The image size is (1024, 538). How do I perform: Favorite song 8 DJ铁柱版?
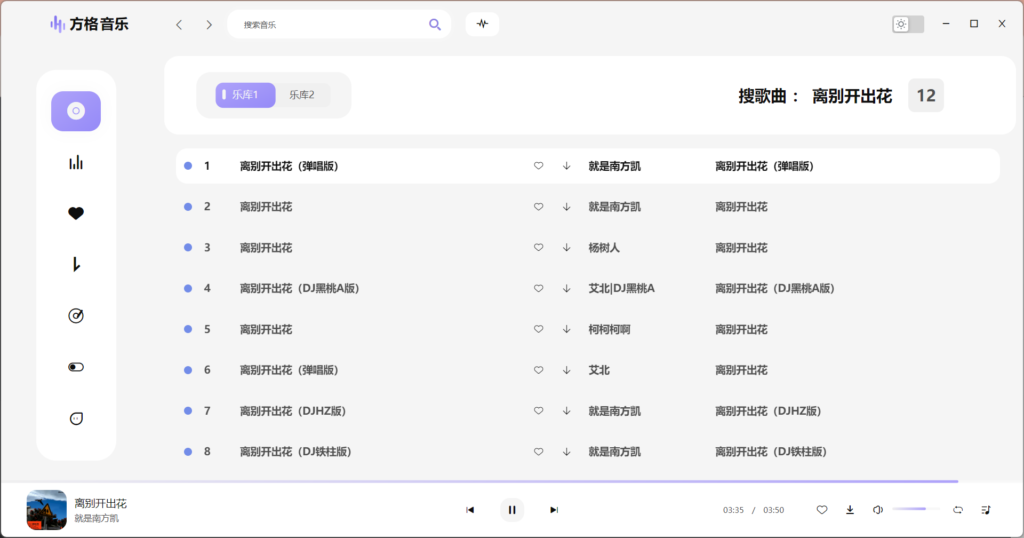click(x=538, y=451)
